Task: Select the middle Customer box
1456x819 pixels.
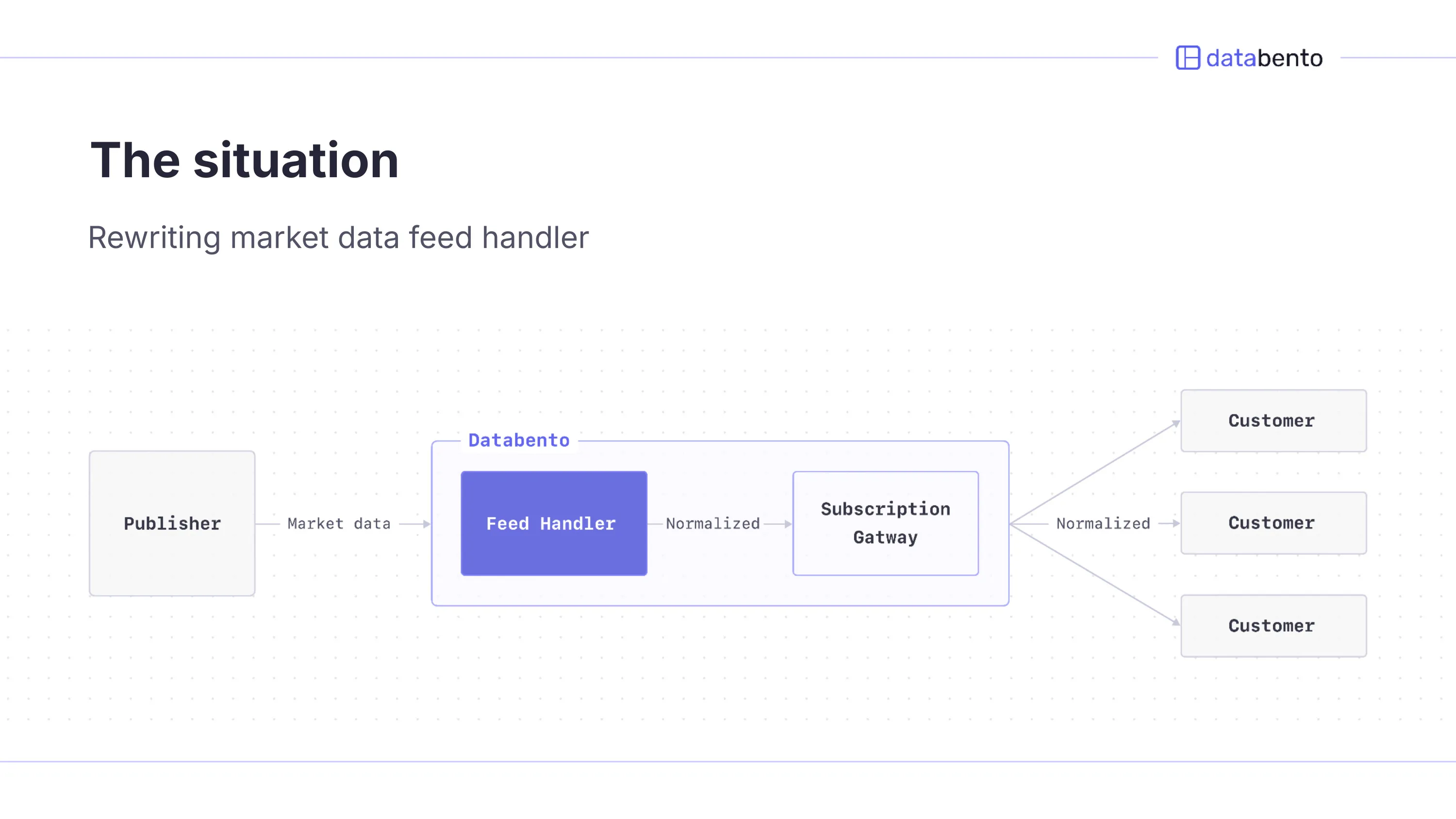Action: 1273,523
